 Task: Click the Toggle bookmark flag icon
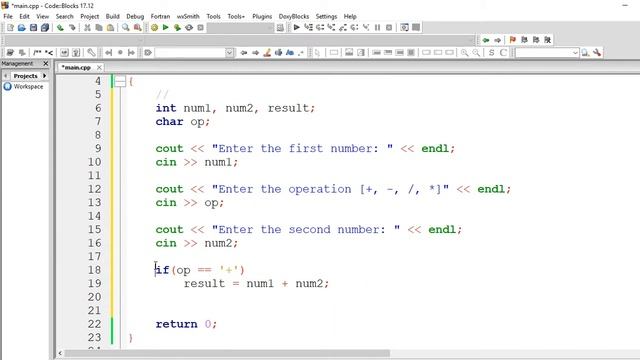(513, 40)
